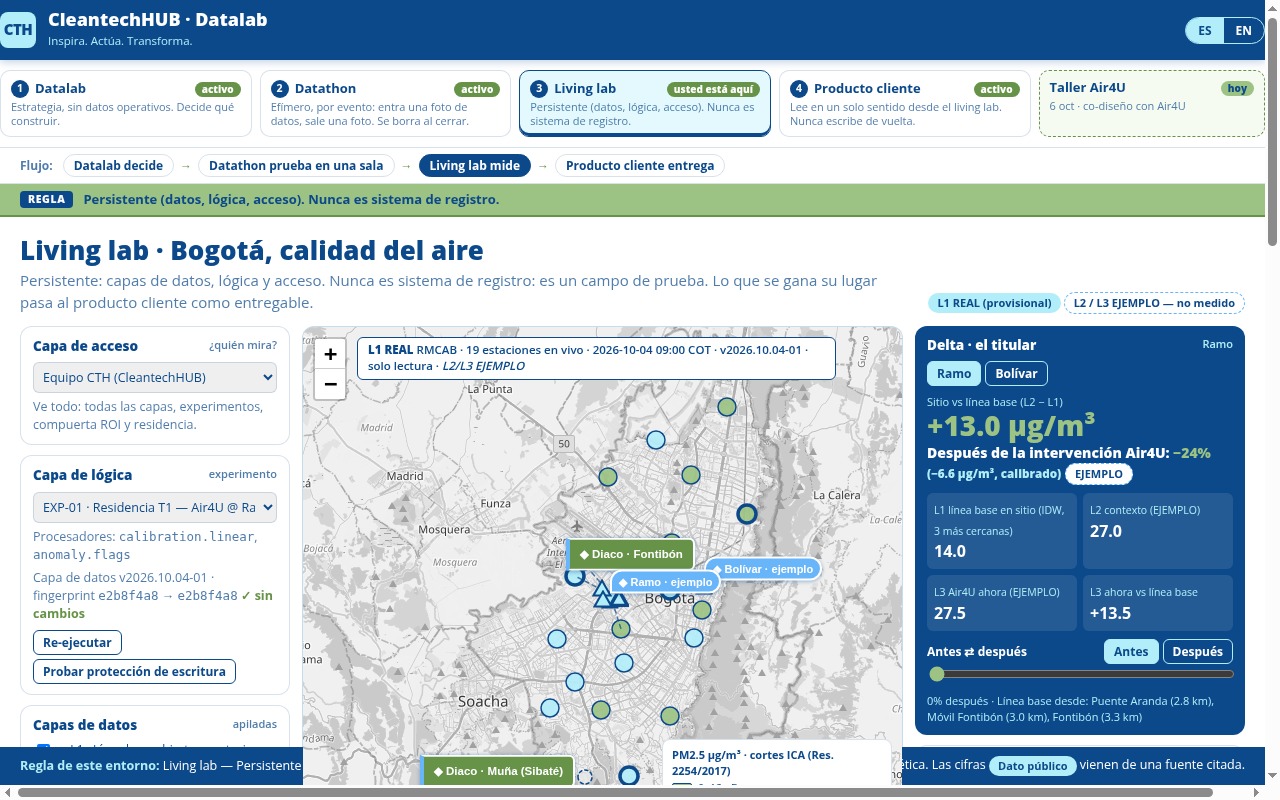Screen dimensions: 1280x800
Task: Click the Re-ejecutar button
Action: (78, 642)
